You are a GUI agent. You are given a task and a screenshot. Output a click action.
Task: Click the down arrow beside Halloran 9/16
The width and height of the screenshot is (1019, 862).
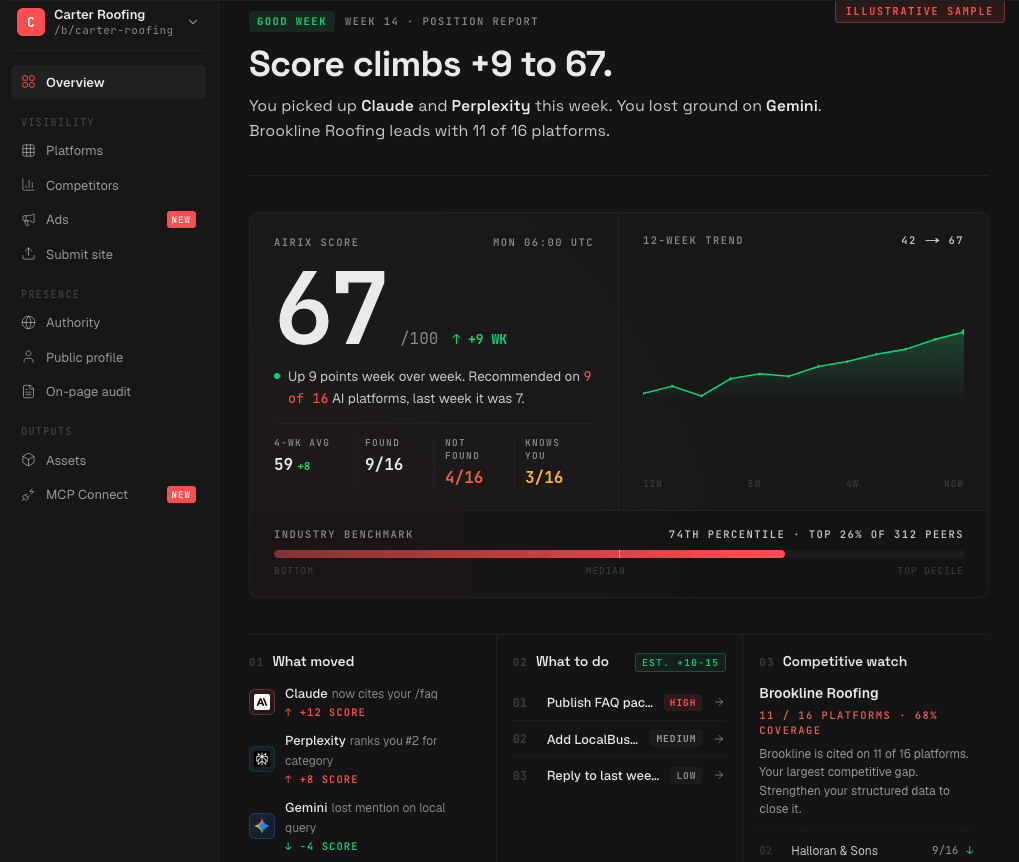pos(970,850)
